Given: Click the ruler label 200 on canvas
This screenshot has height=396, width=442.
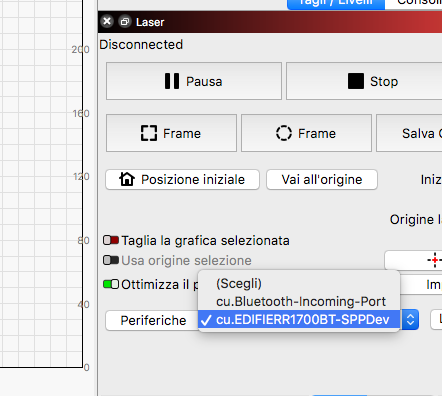Looking at the screenshot, I should point(81,50).
